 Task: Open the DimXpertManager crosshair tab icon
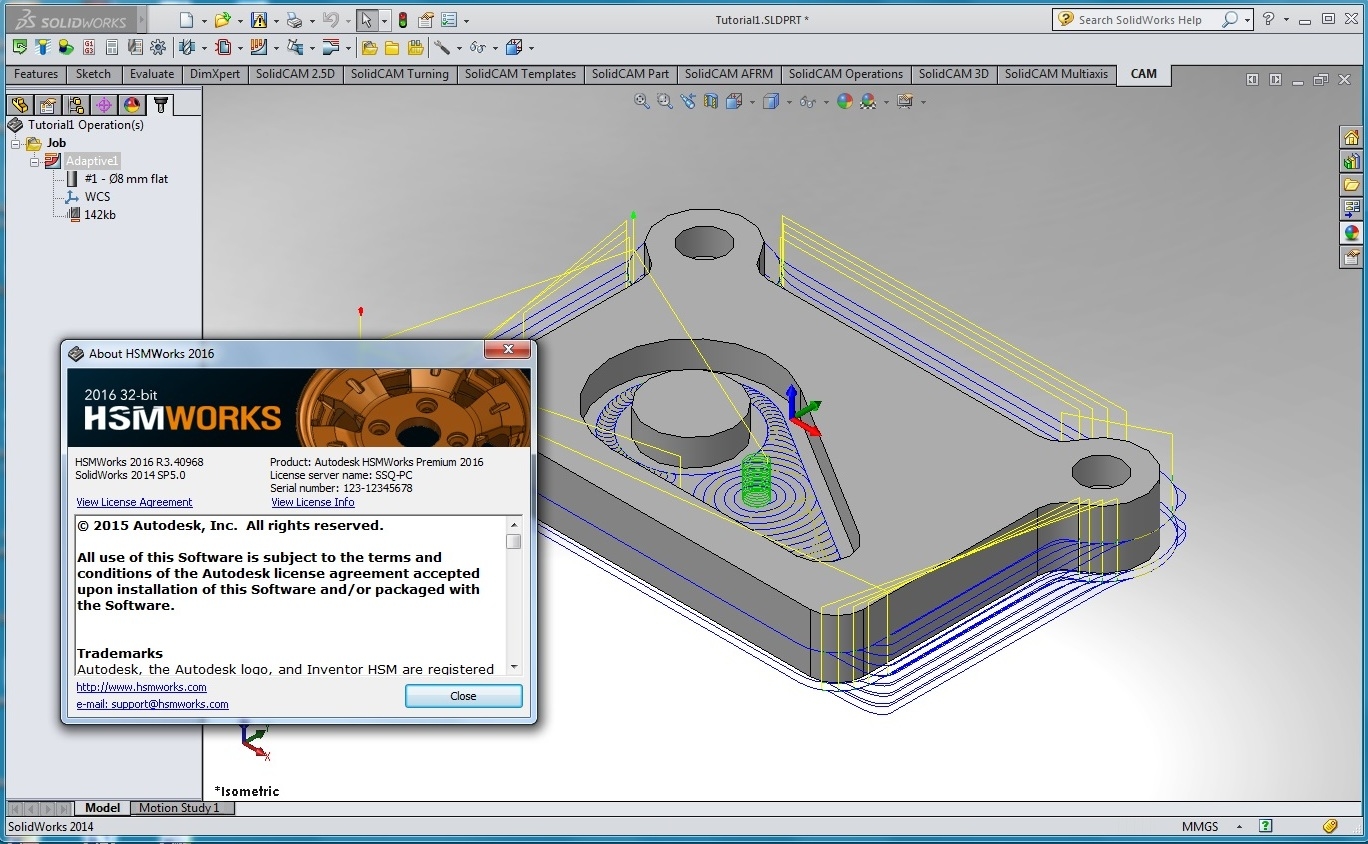point(103,105)
